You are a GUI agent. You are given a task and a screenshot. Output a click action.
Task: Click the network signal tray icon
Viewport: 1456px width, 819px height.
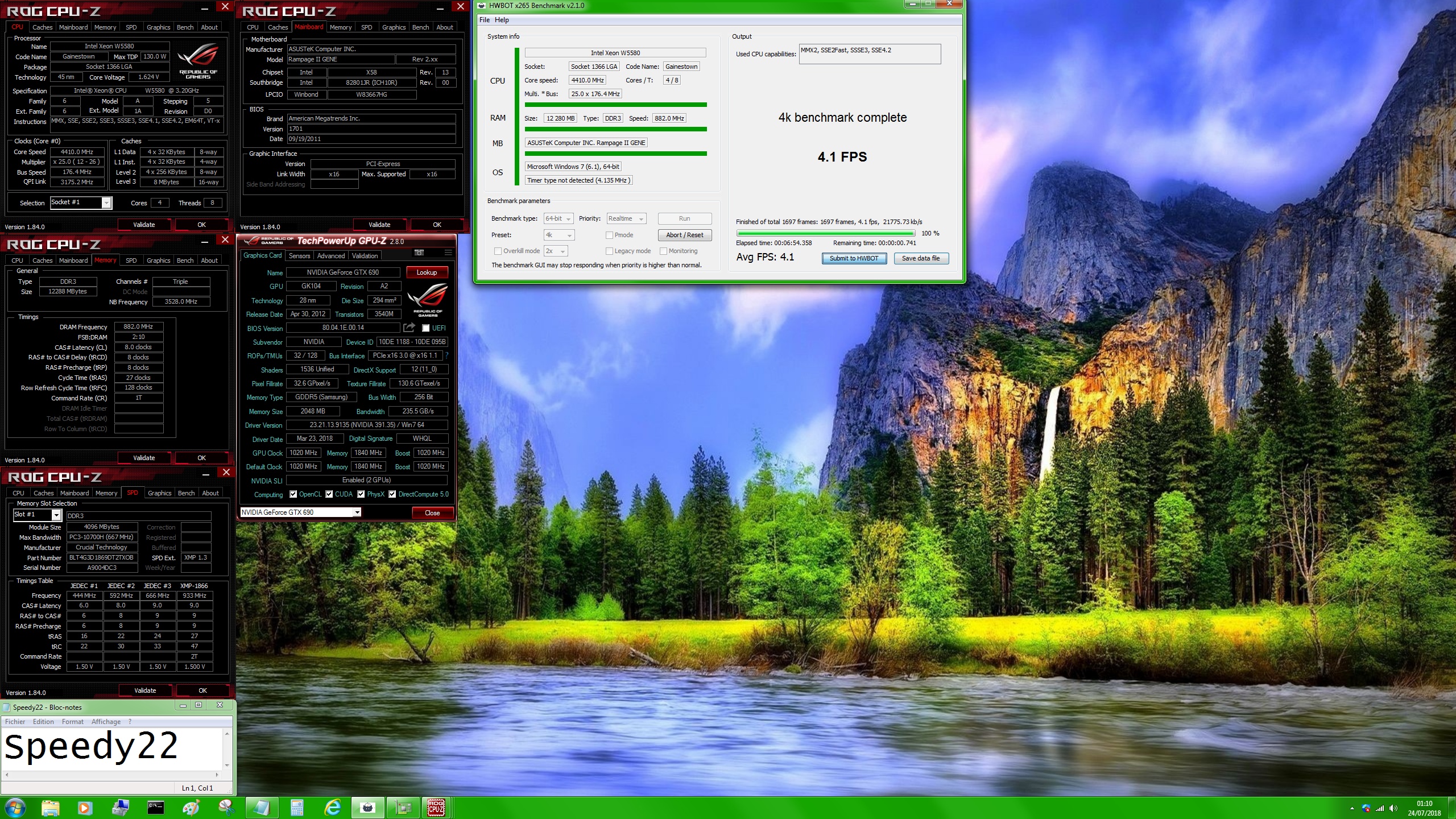(x=1380, y=808)
